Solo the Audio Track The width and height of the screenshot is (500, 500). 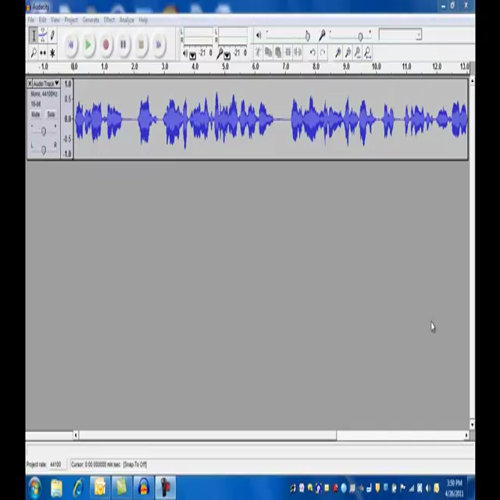pyautogui.click(x=51, y=114)
